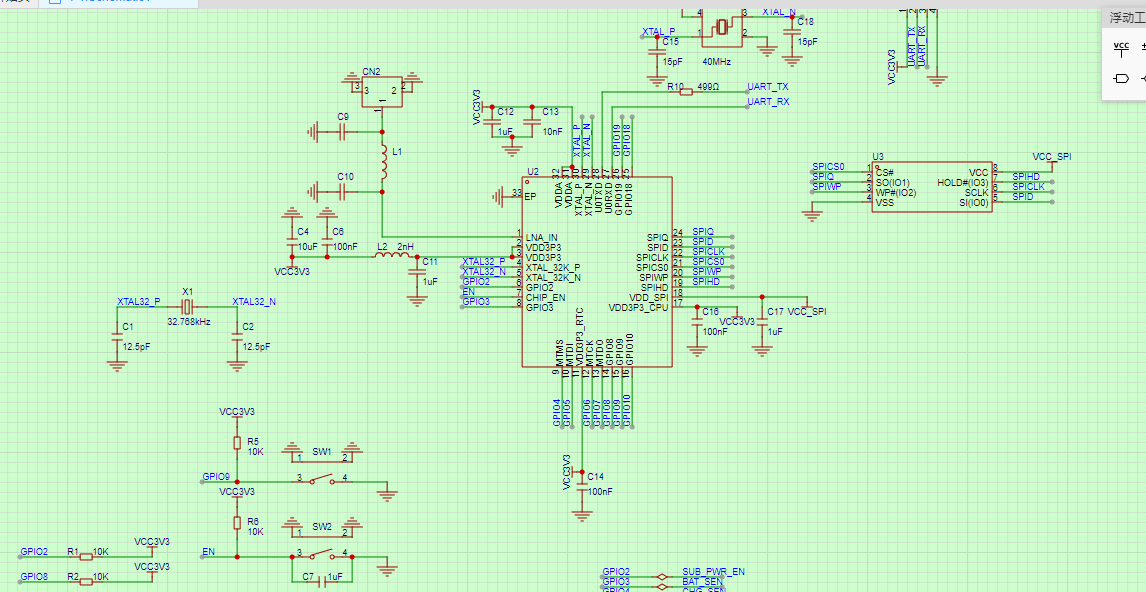Click the R2 resistor symbol
Viewport: 1146px width, 592px height.
pos(86,582)
